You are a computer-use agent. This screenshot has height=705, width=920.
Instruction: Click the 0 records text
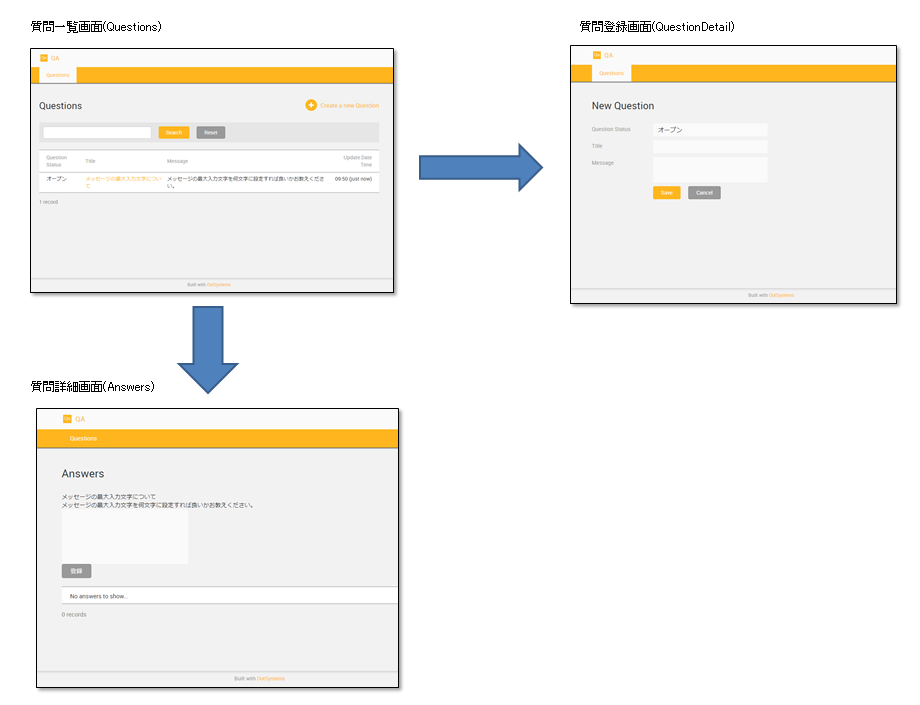click(x=74, y=615)
